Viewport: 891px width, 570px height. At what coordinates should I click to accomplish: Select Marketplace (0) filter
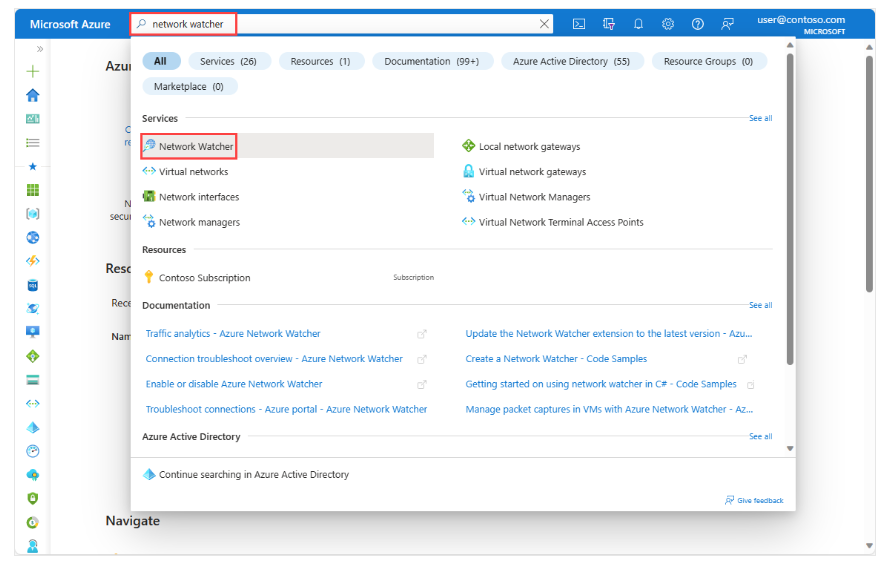(189, 86)
